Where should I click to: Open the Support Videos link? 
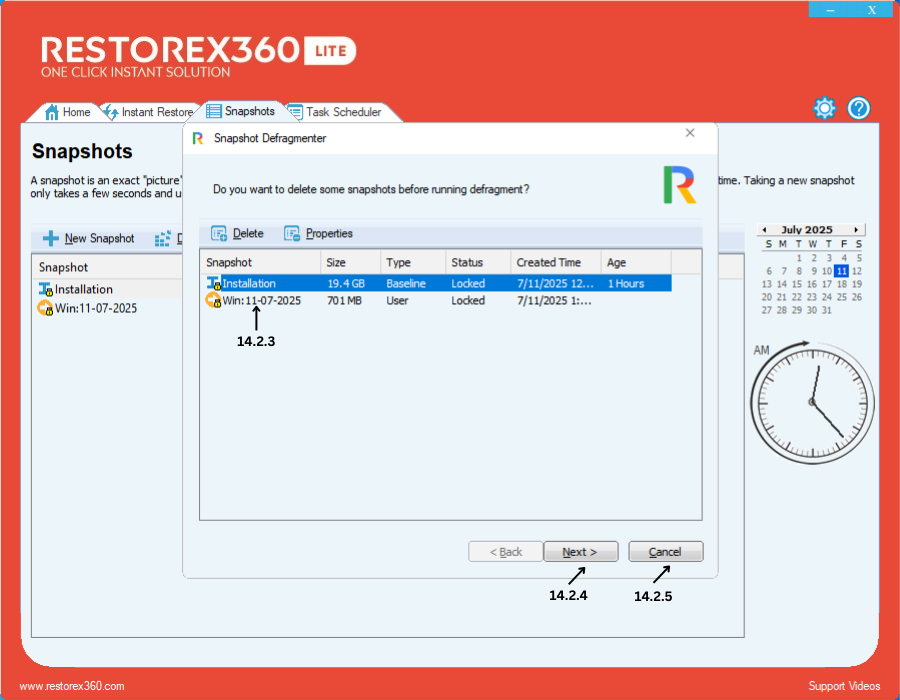point(844,686)
